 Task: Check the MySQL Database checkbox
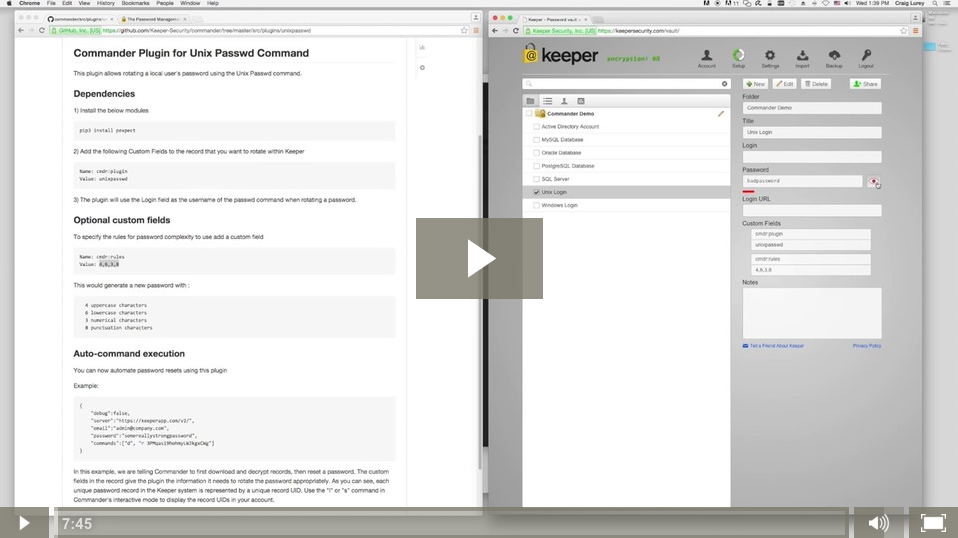[x=536, y=140]
